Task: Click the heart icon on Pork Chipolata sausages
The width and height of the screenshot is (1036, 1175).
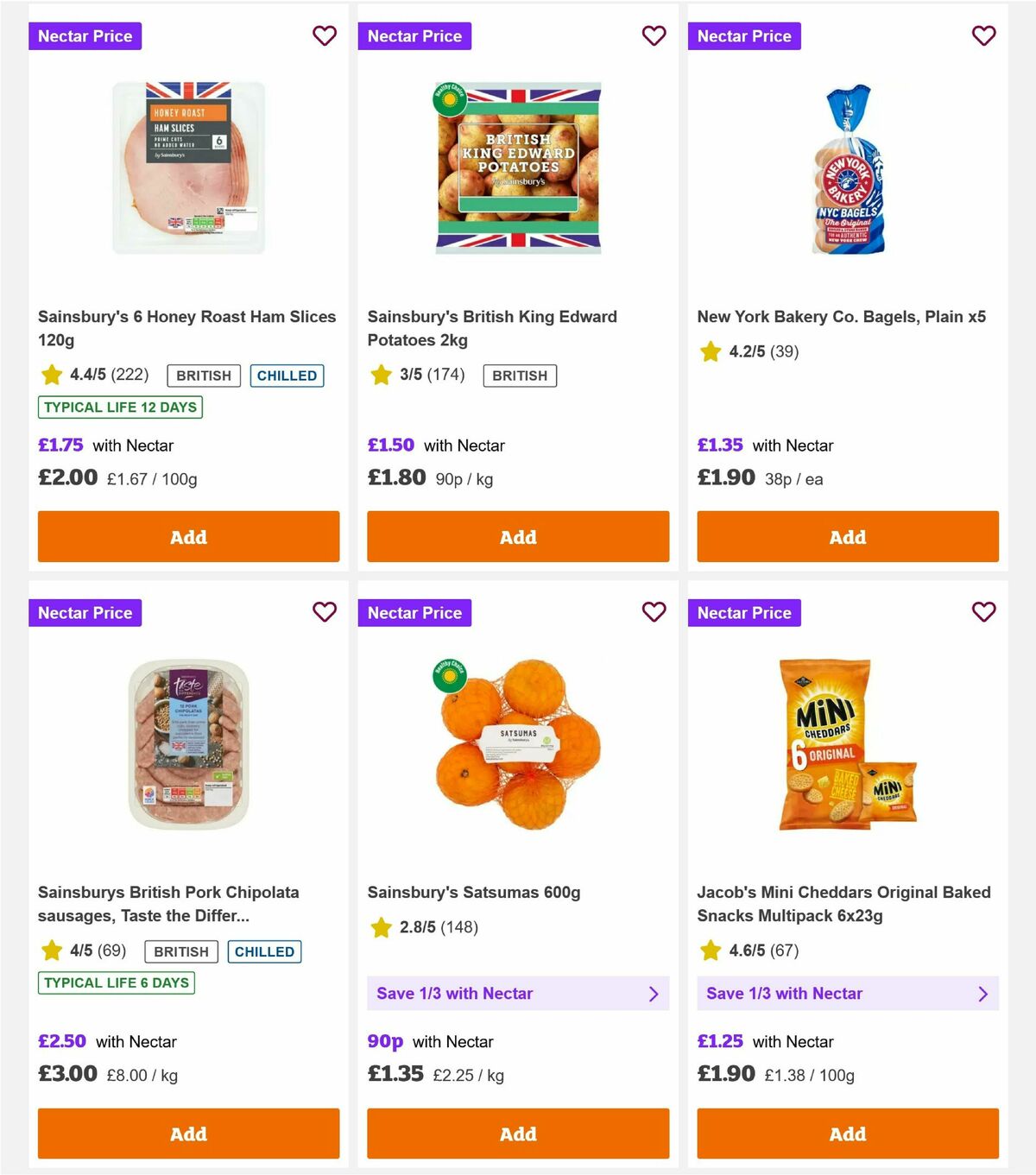Action: click(x=325, y=612)
